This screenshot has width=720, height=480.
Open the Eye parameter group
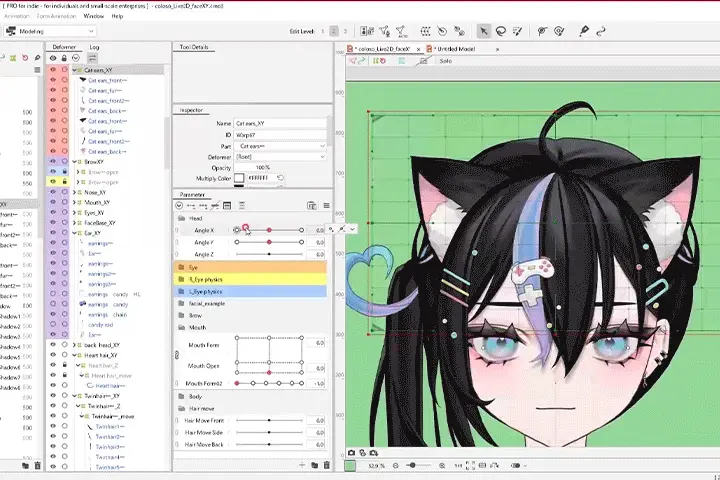coord(250,267)
